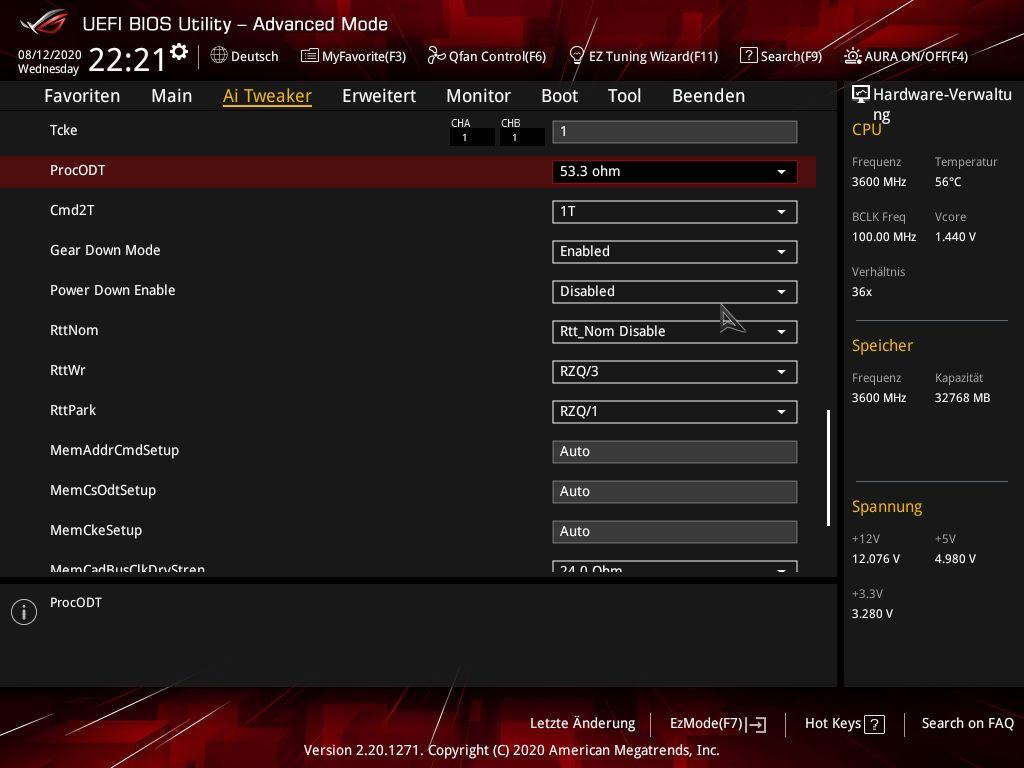Switch to the Main tab

tap(172, 96)
